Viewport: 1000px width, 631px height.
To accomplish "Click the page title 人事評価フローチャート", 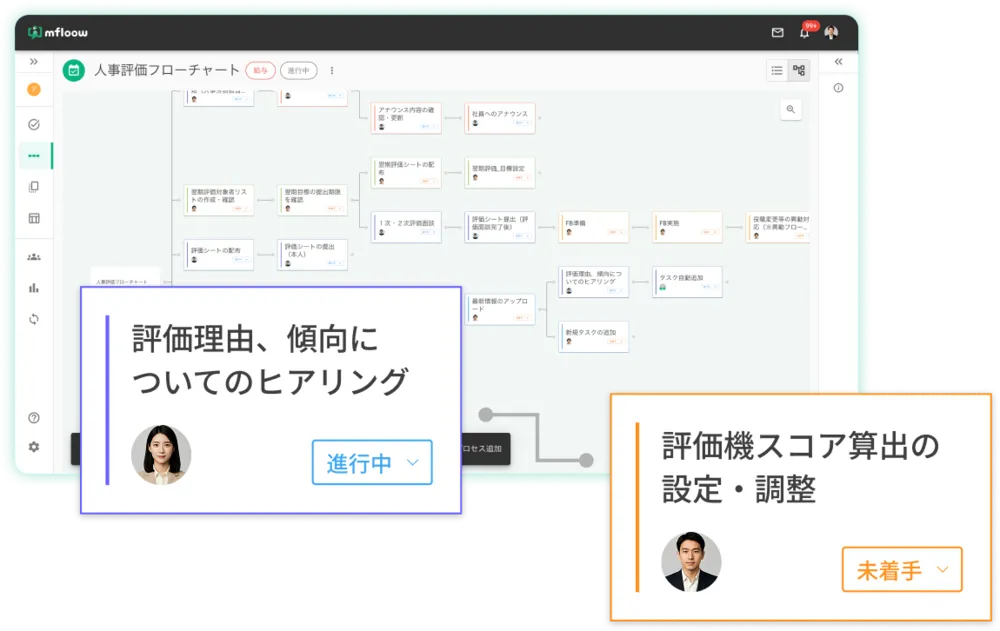I will pos(166,70).
